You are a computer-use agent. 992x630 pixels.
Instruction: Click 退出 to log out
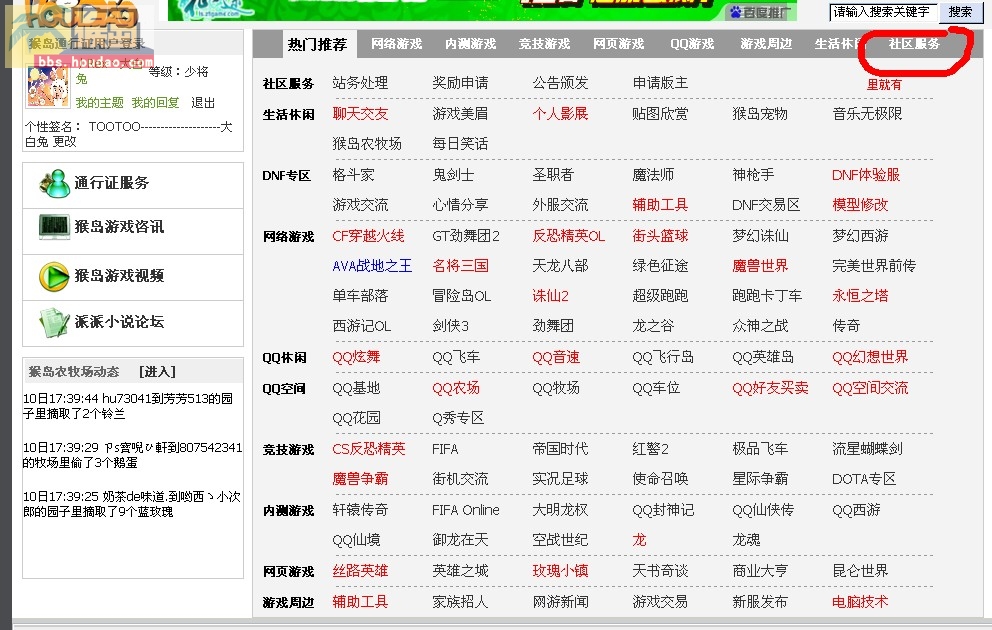(203, 102)
